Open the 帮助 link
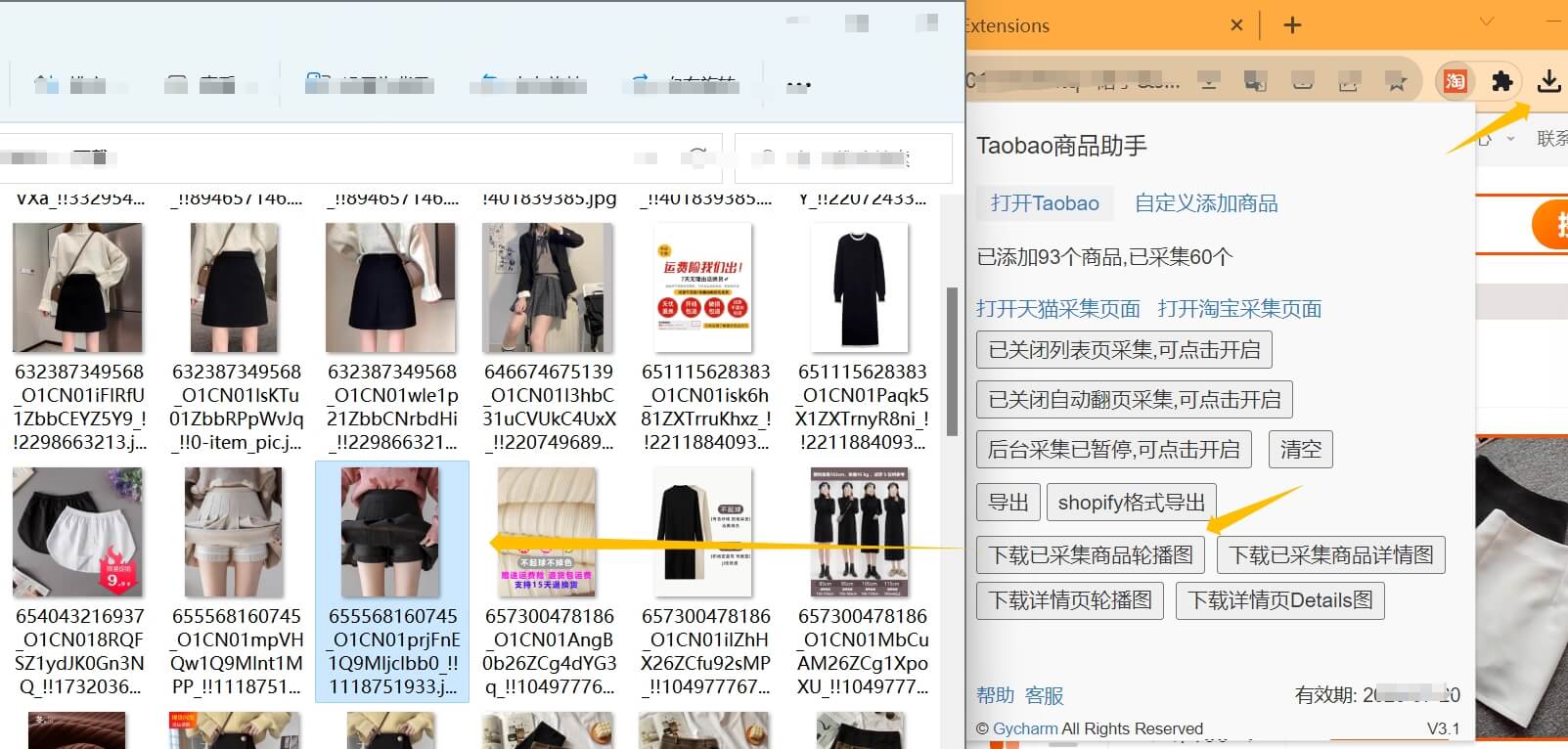The width and height of the screenshot is (1568, 749). [x=996, y=695]
